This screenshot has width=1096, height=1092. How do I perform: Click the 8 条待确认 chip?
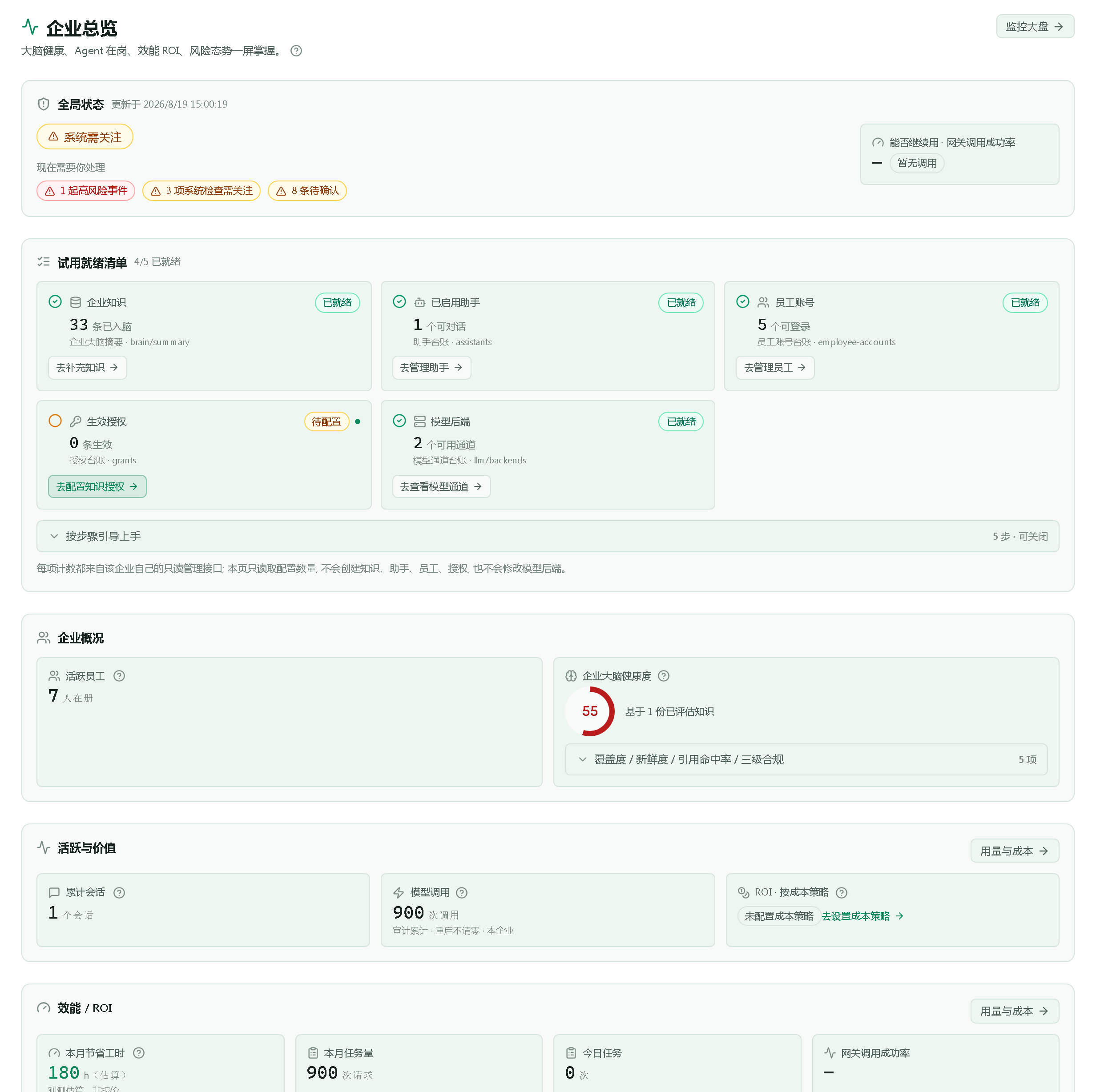(x=307, y=190)
